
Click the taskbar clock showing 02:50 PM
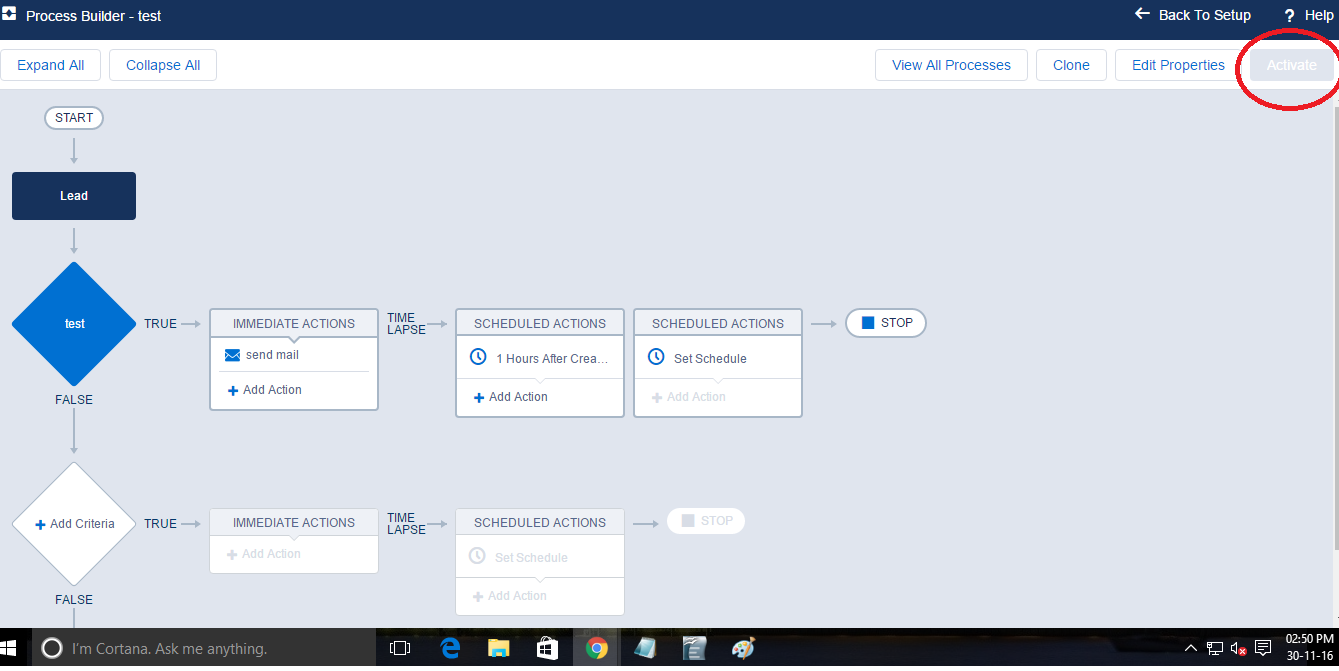[x=1308, y=649]
